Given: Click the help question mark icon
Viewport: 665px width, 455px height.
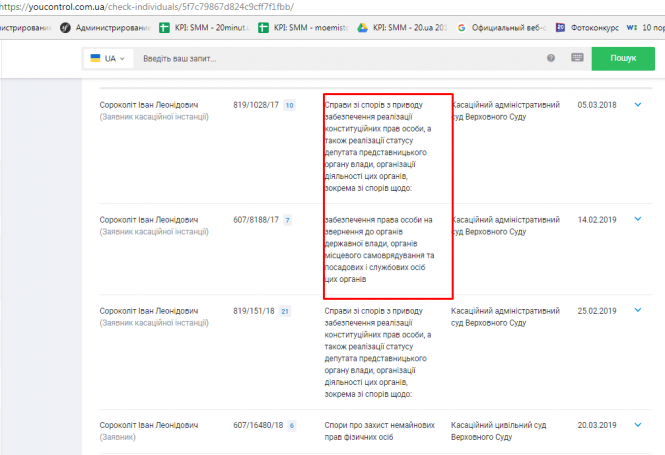Looking at the screenshot, I should (x=551, y=59).
